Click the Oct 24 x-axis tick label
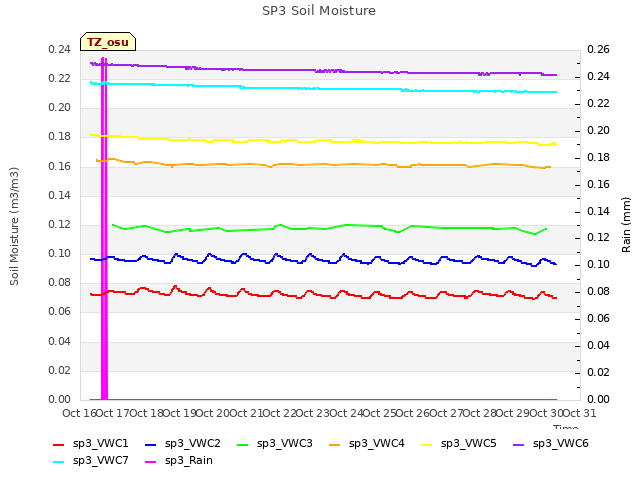640x480 pixels. coord(346,413)
